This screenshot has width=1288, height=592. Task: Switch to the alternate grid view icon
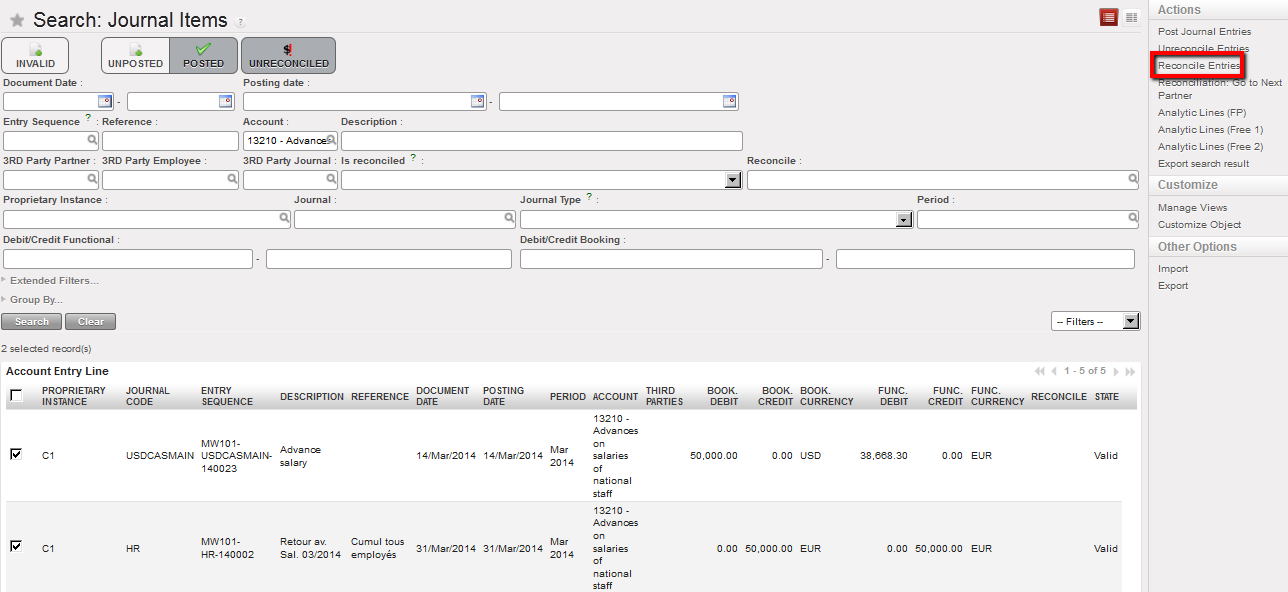click(x=1131, y=17)
